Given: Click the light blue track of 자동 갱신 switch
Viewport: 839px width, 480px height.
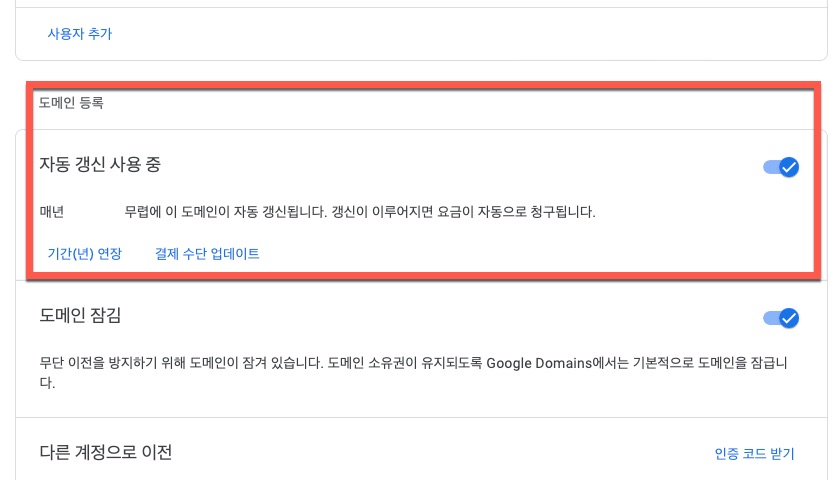Looking at the screenshot, I should pos(771,167).
